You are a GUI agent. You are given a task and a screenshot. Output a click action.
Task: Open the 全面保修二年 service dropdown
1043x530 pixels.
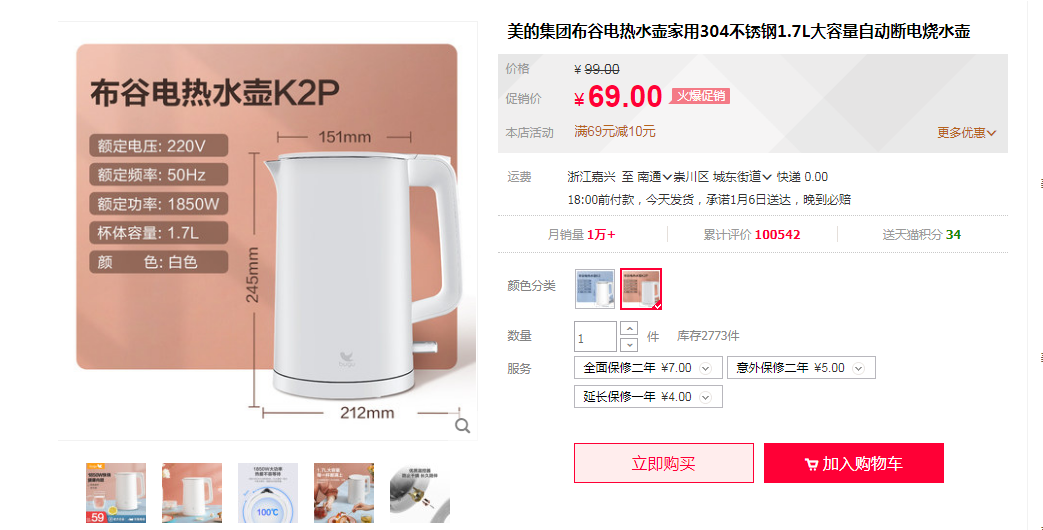648,368
